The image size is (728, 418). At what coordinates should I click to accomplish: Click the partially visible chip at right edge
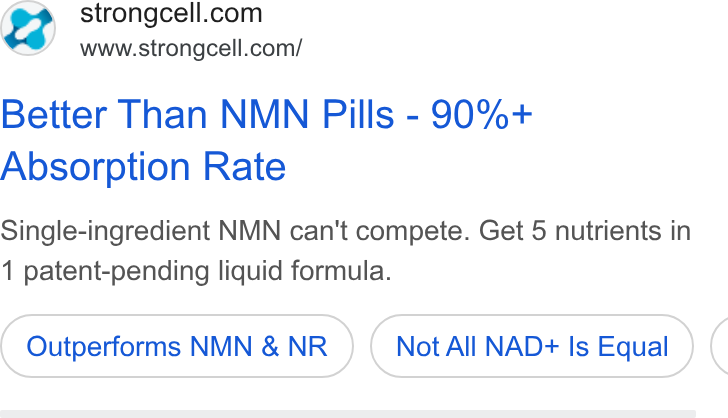point(720,346)
